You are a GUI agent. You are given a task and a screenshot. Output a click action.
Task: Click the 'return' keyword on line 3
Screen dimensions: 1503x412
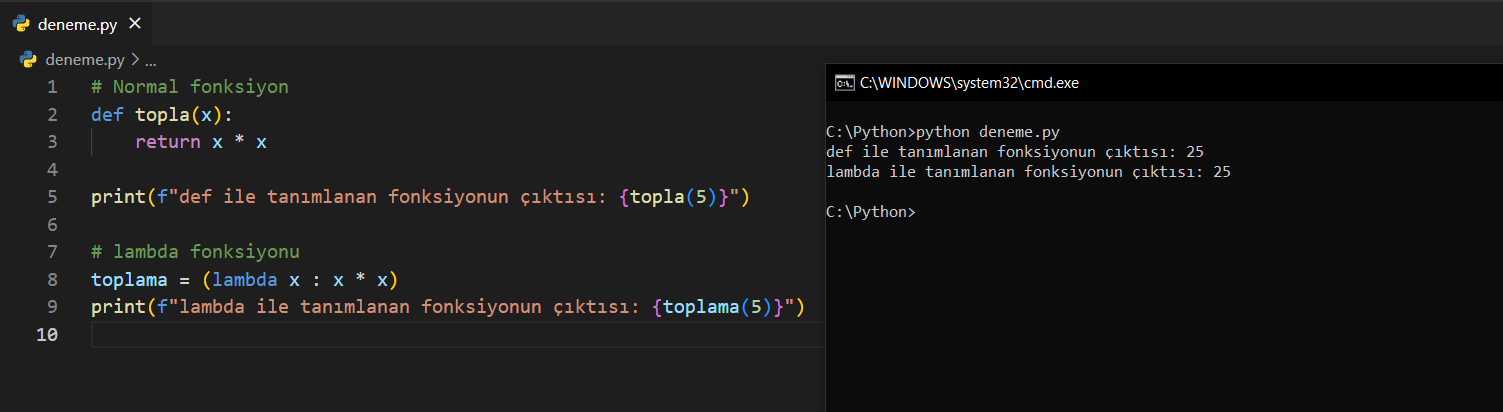coord(168,142)
